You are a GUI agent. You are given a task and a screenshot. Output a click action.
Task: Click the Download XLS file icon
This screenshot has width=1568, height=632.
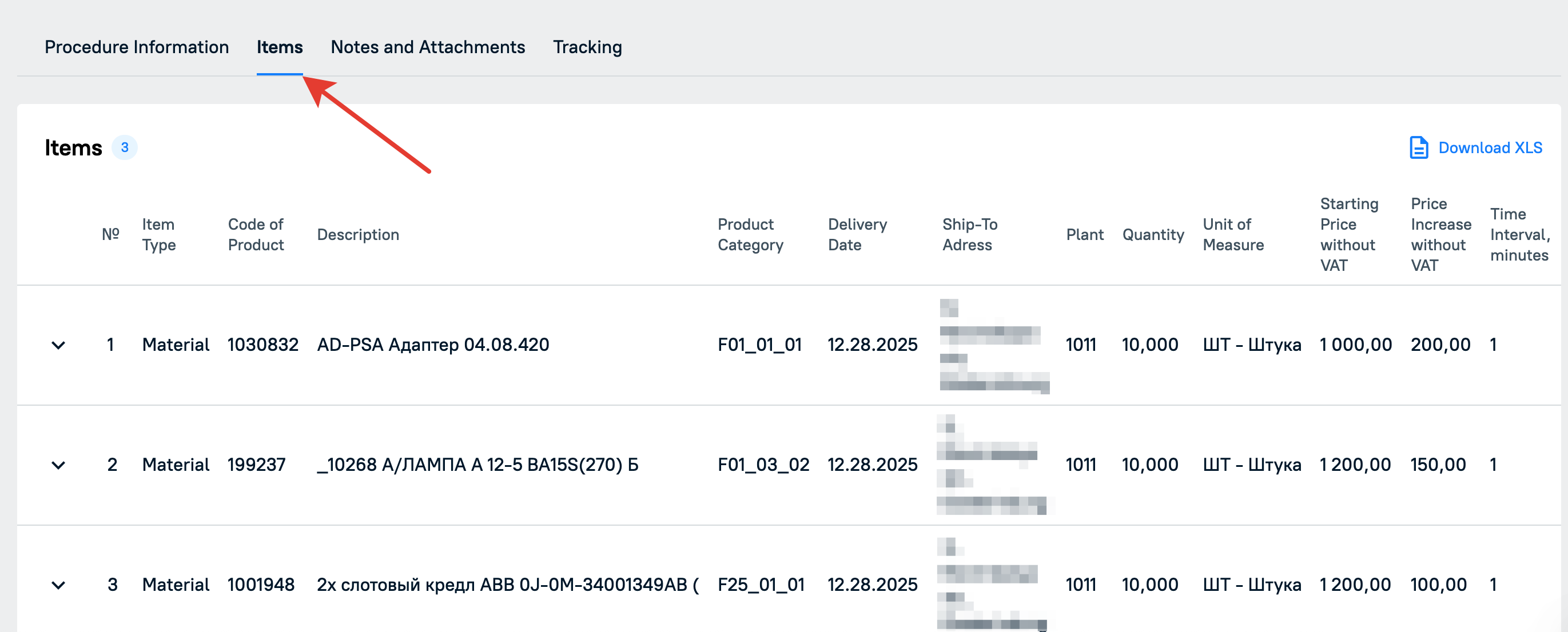pyautogui.click(x=1418, y=148)
